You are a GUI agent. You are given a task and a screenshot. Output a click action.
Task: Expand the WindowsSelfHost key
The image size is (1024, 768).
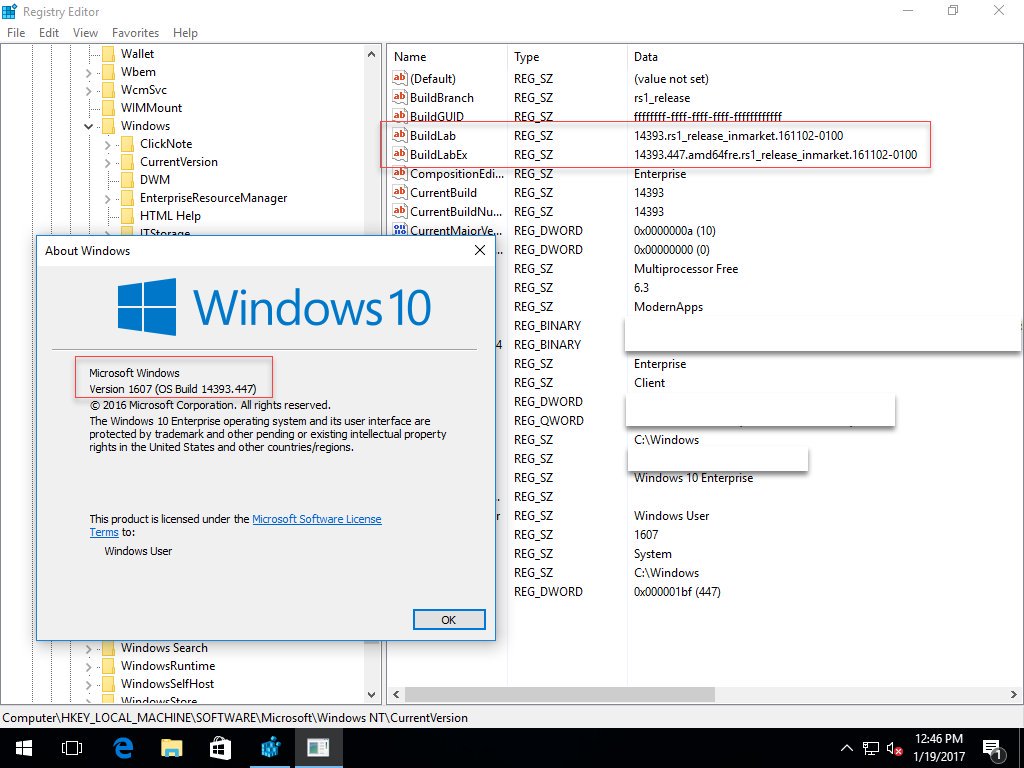click(89, 684)
